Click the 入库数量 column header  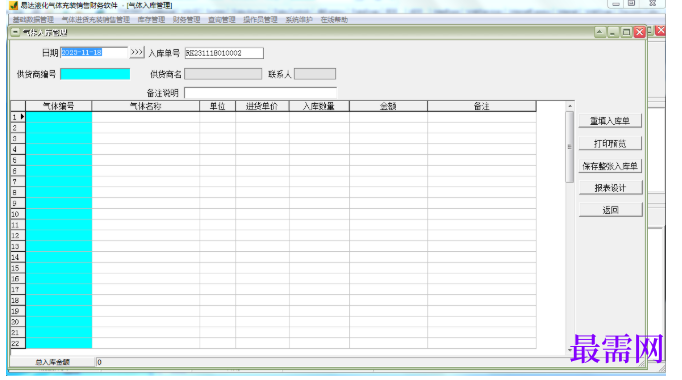[x=319, y=106]
